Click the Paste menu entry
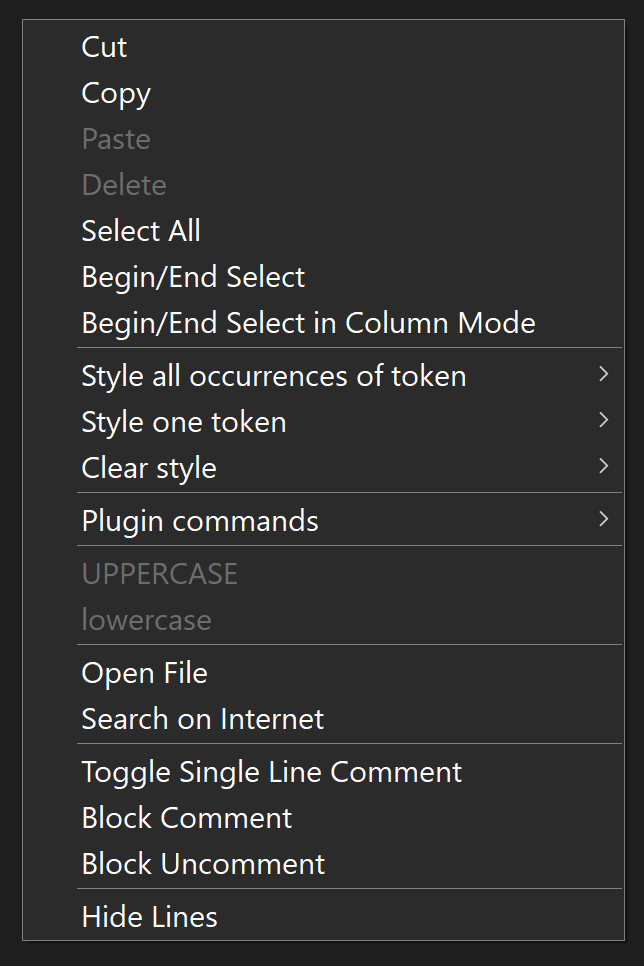644x966 pixels. [x=116, y=139]
